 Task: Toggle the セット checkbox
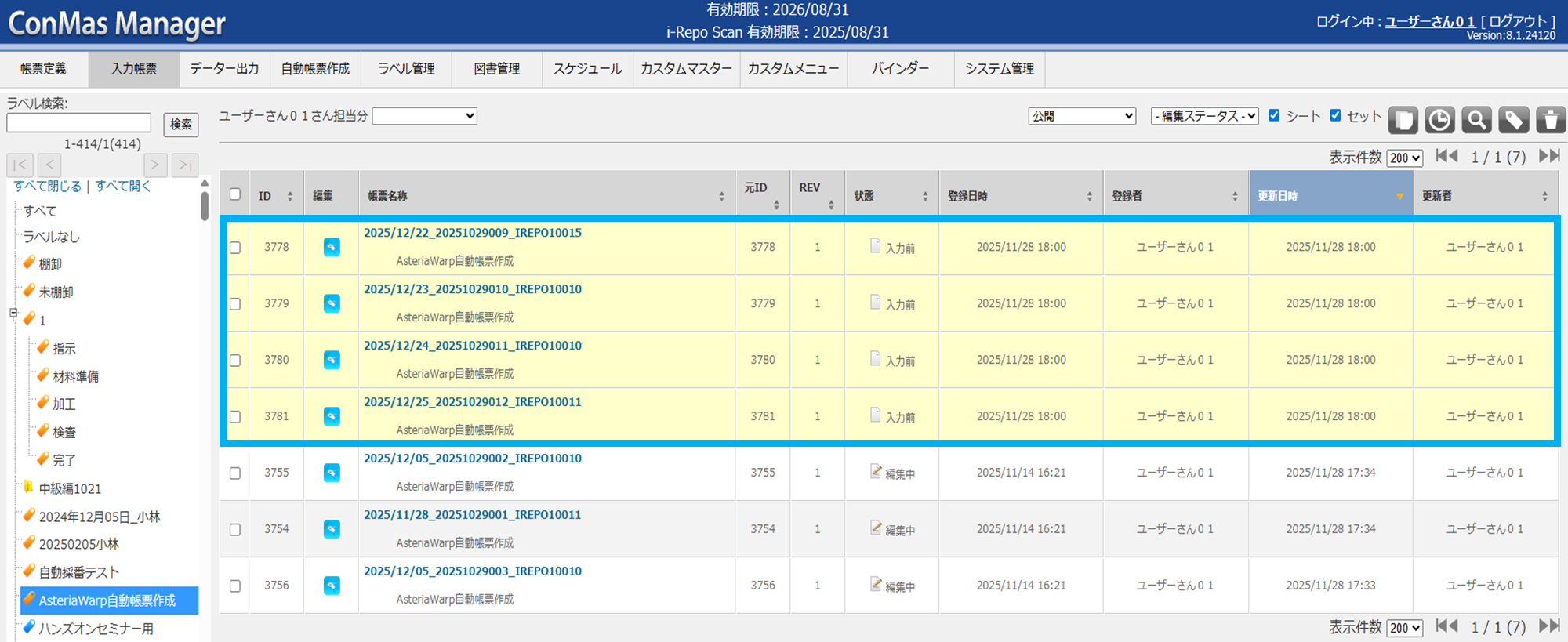pyautogui.click(x=1335, y=115)
